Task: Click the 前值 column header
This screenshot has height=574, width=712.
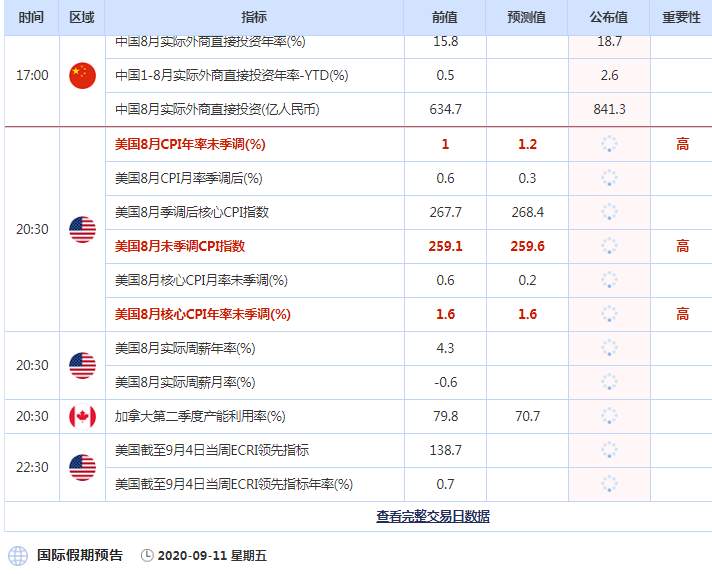Action: pyautogui.click(x=445, y=17)
